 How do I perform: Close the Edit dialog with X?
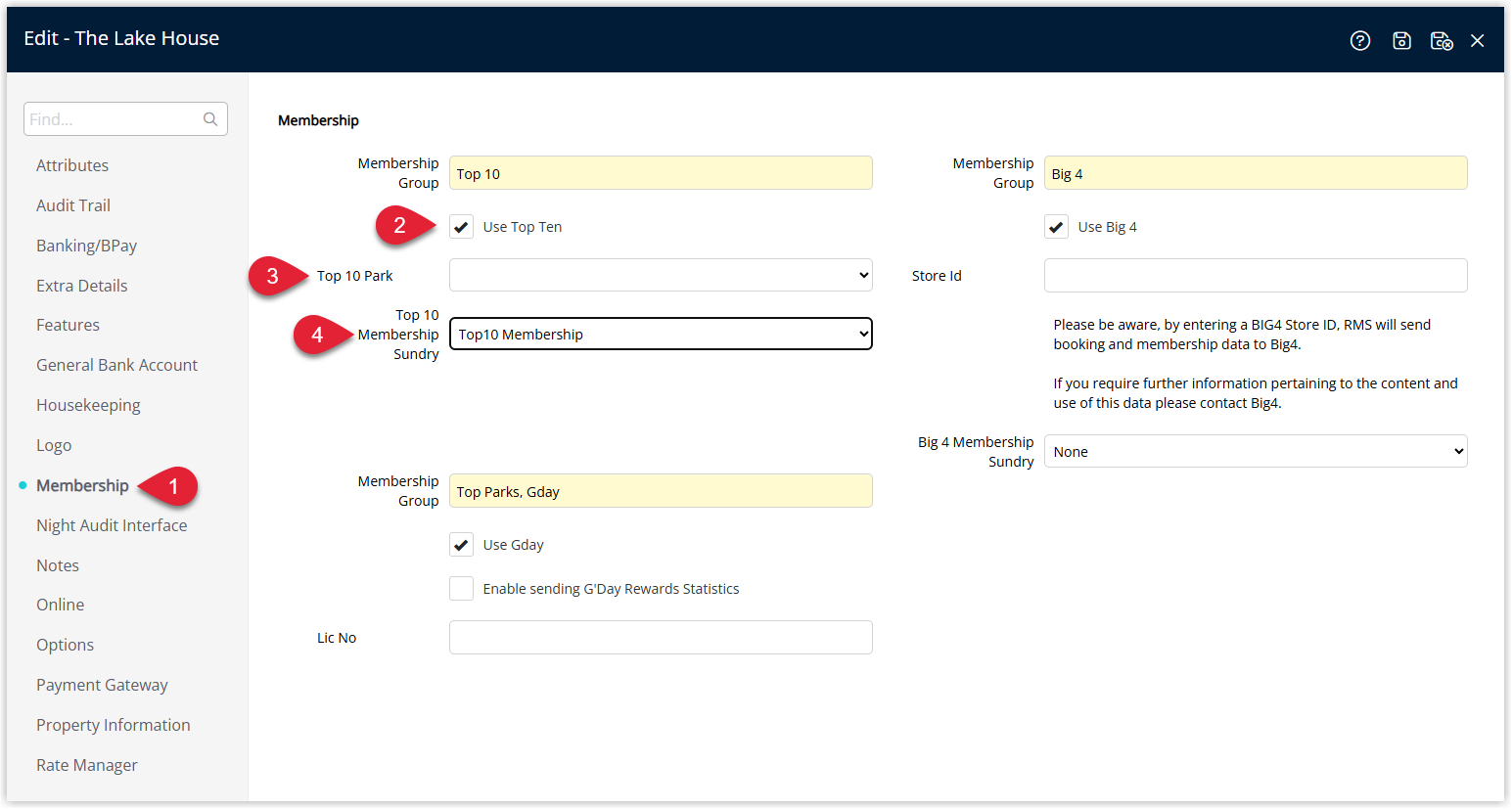[1478, 40]
